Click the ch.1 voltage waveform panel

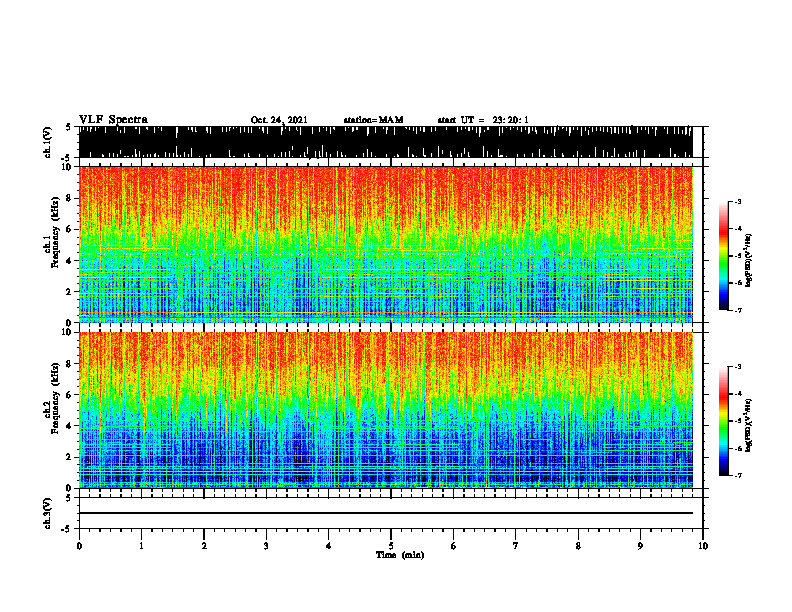(386, 142)
